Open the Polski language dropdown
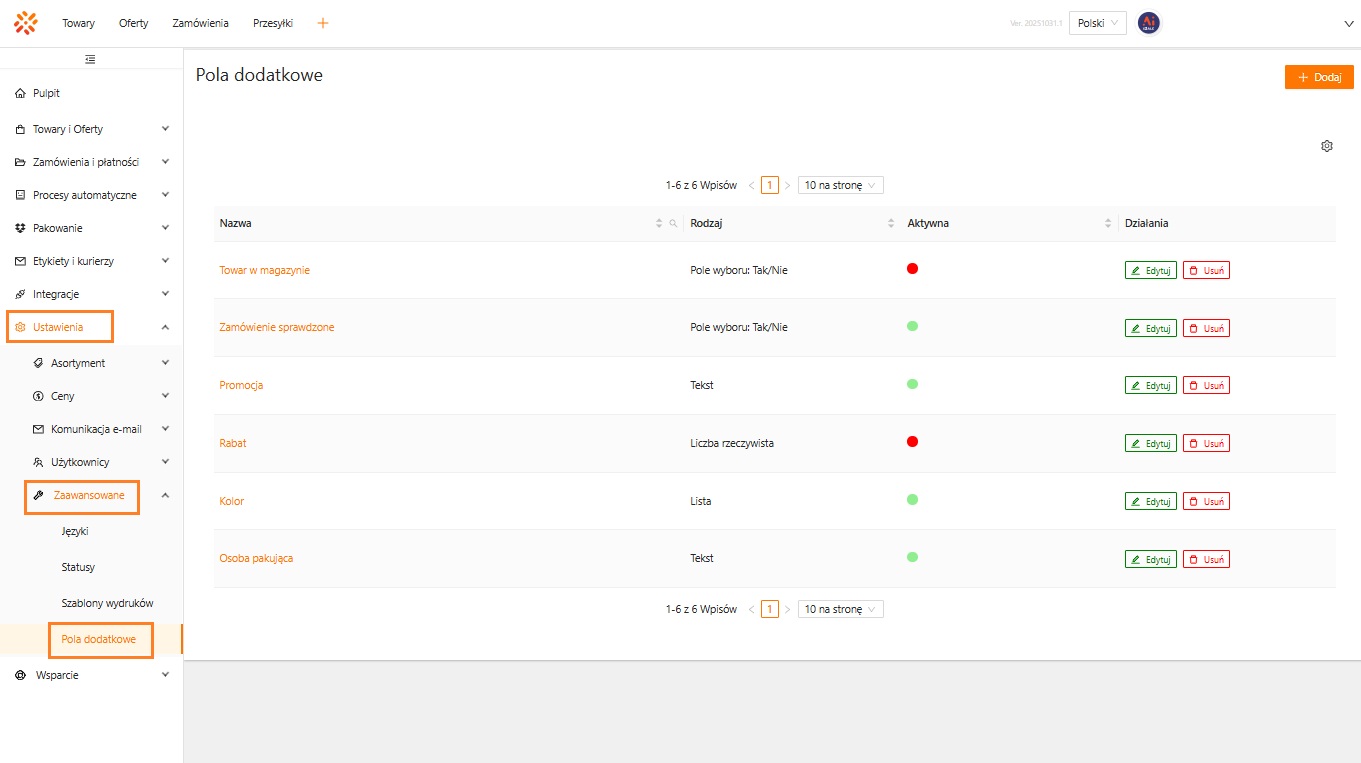Screen dimensions: 1361x763 click(1097, 23)
